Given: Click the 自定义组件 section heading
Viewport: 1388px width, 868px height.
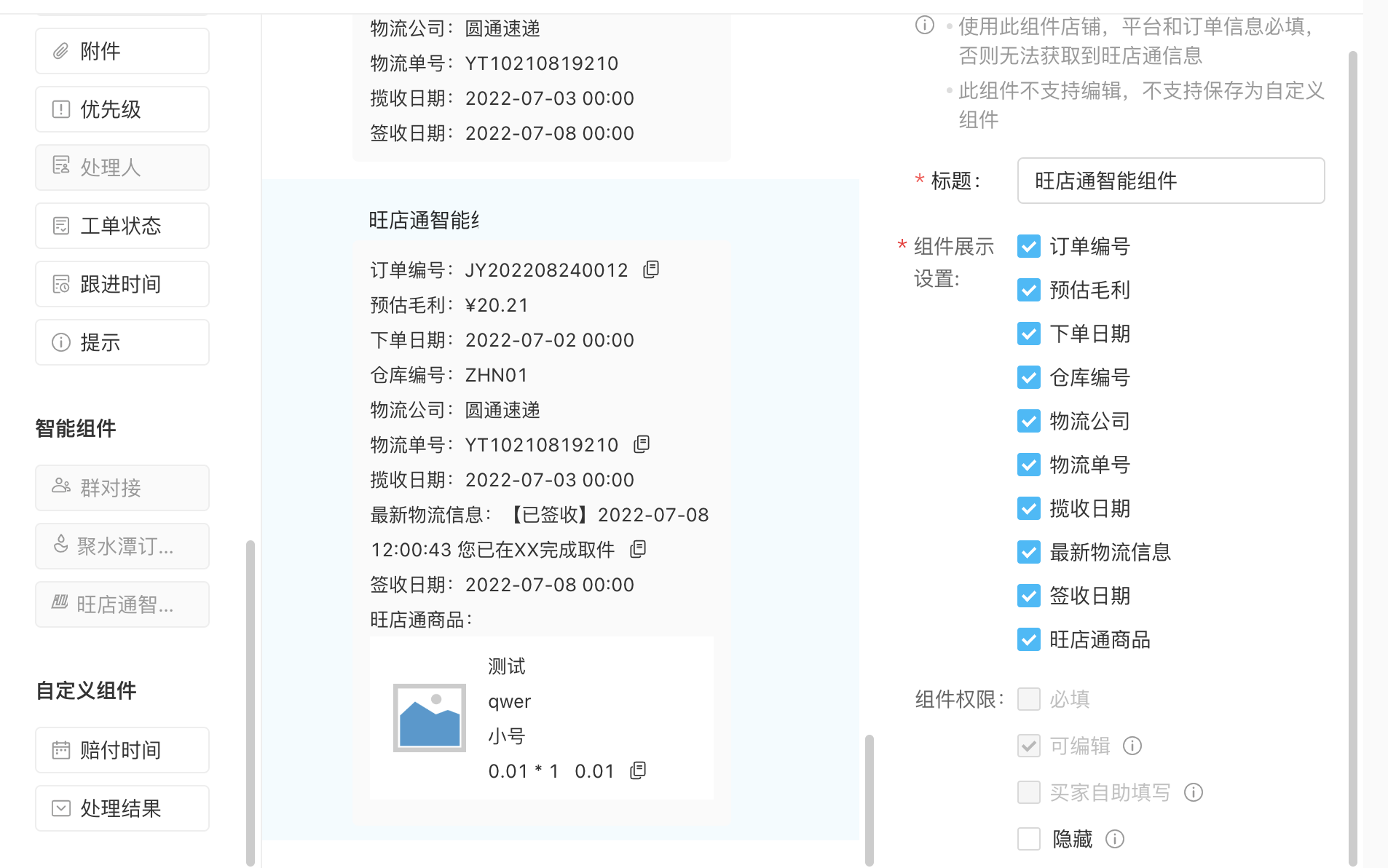Looking at the screenshot, I should point(86,690).
